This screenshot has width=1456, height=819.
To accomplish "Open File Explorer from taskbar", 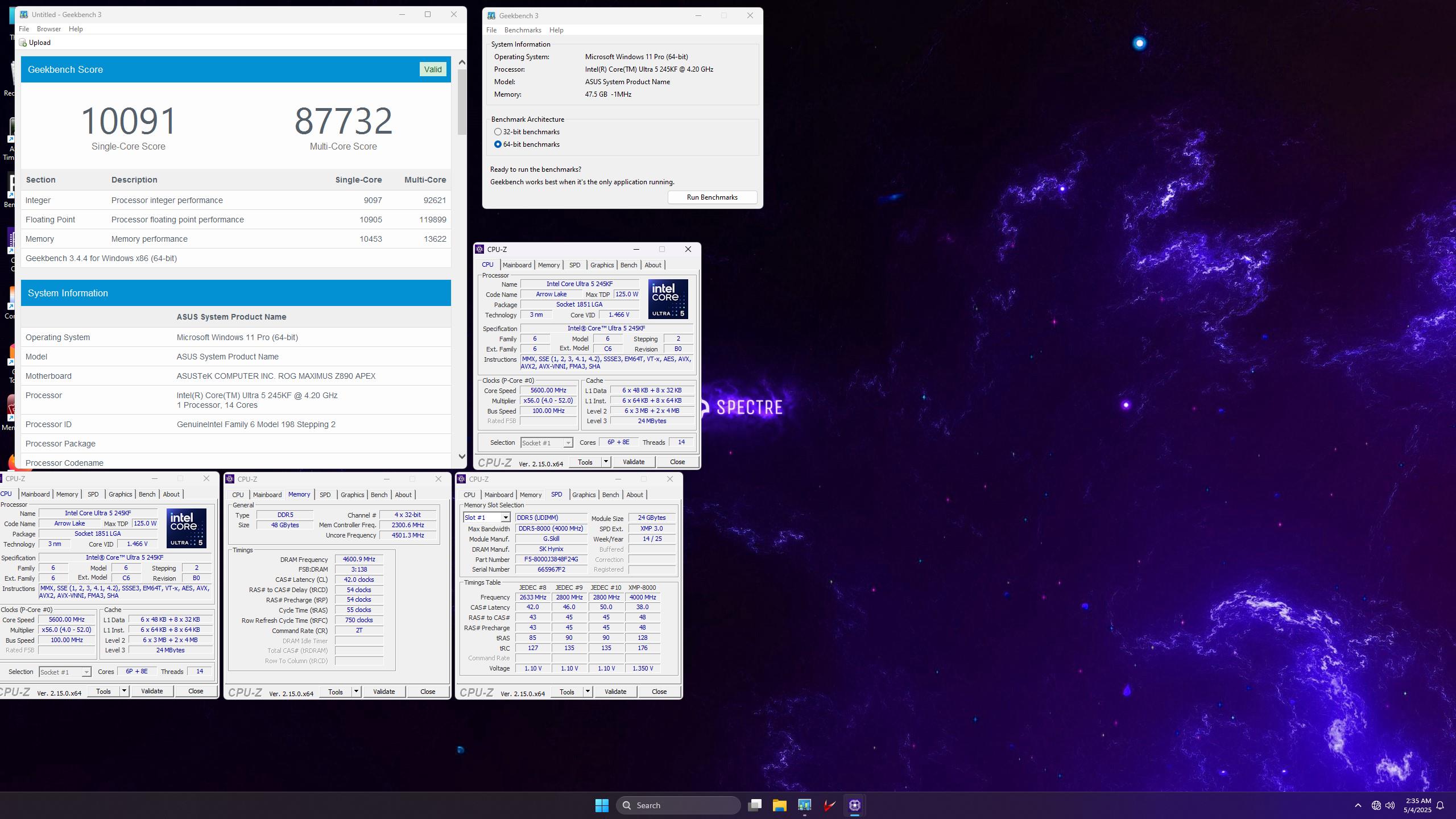I will [x=779, y=805].
